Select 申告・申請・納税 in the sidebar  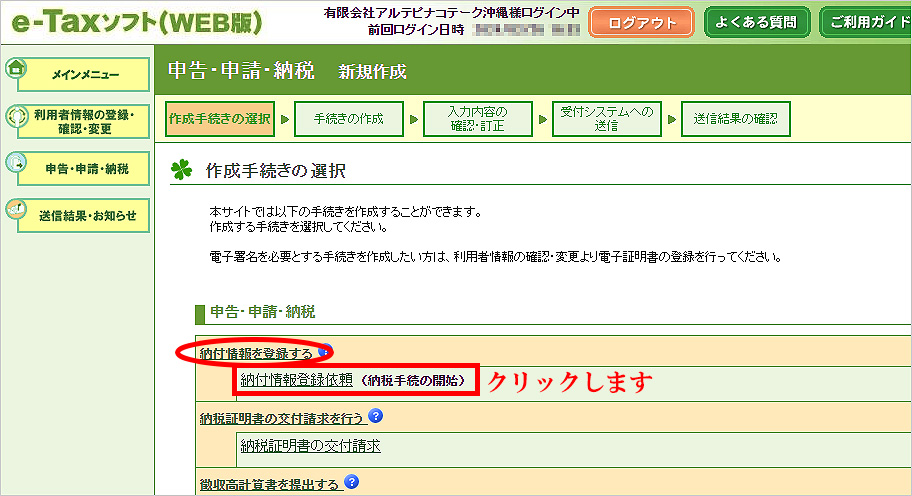[x=86, y=169]
